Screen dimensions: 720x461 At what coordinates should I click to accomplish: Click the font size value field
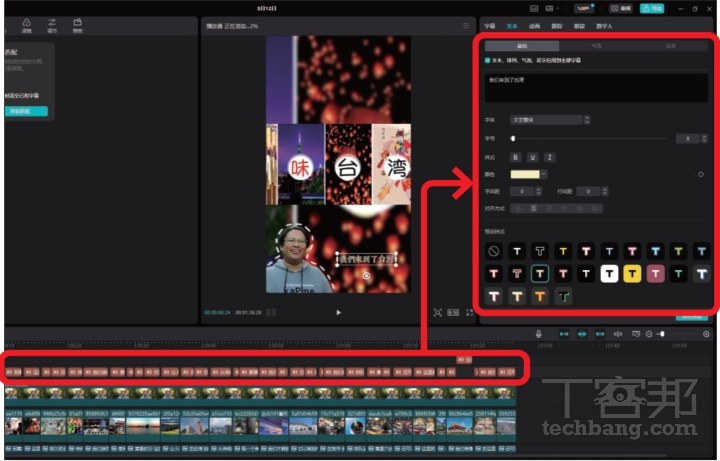pos(687,138)
